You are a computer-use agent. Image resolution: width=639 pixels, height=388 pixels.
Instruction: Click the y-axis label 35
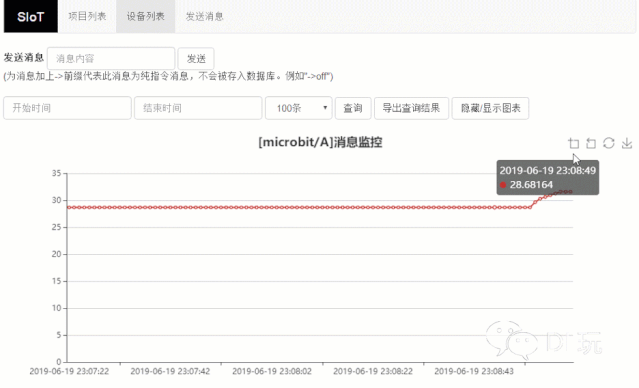56,173
